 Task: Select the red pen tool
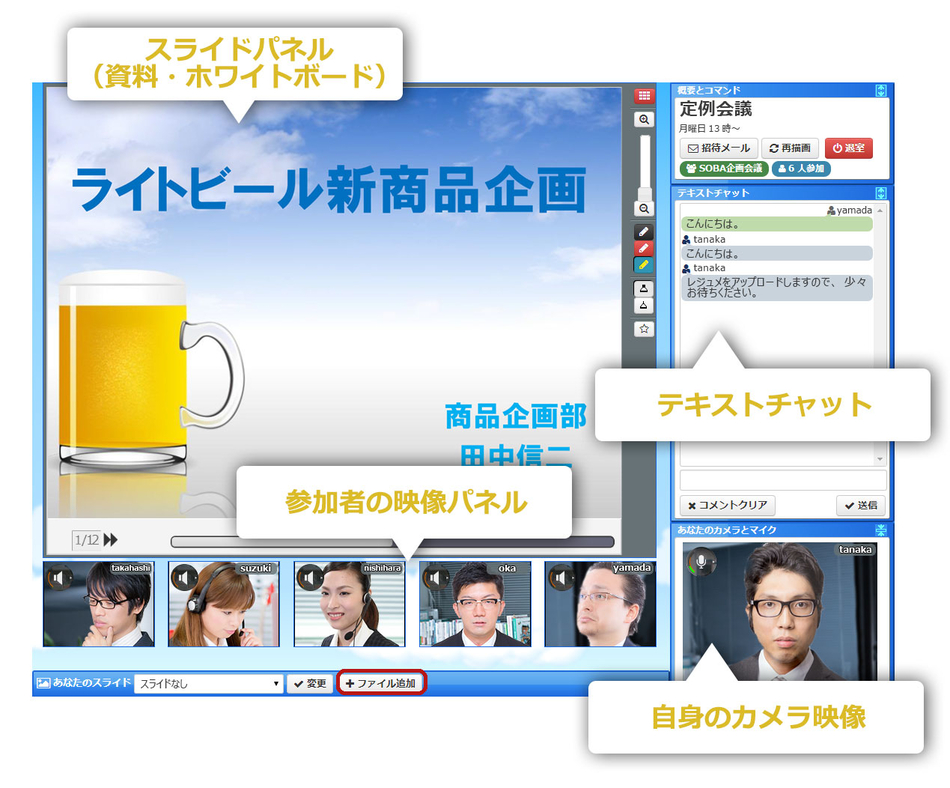644,248
